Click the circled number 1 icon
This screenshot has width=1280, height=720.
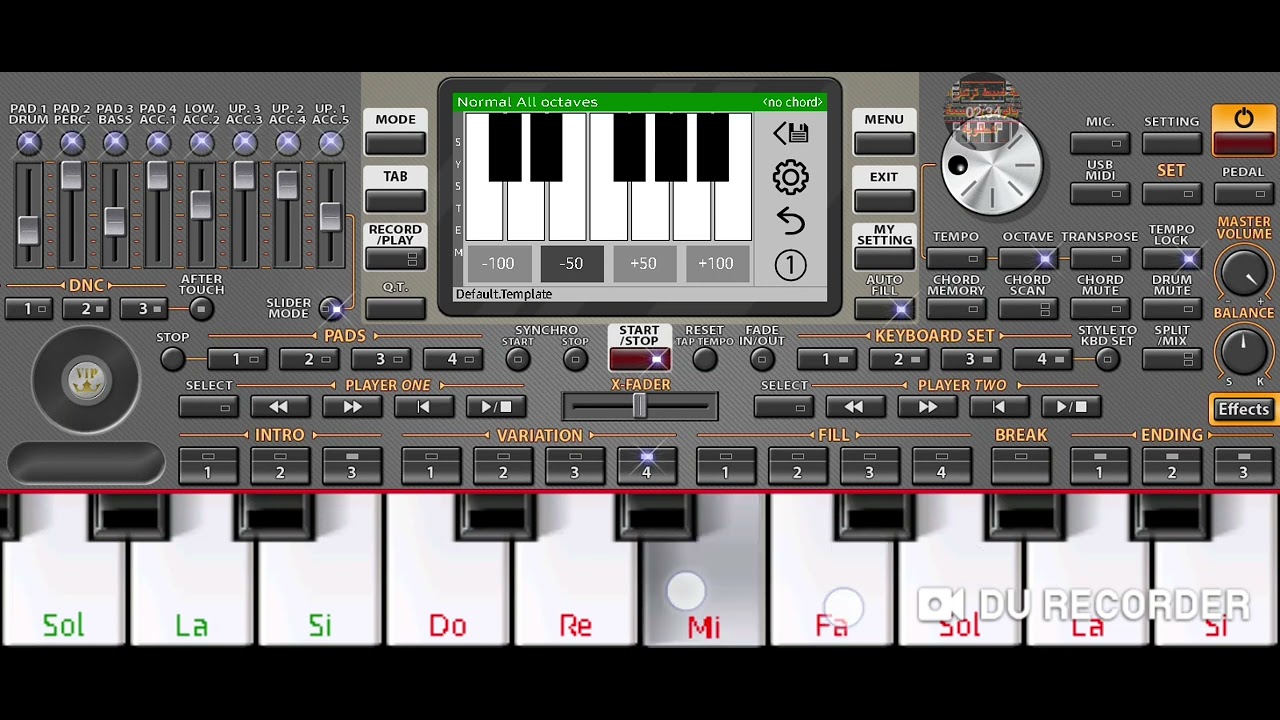(790, 265)
